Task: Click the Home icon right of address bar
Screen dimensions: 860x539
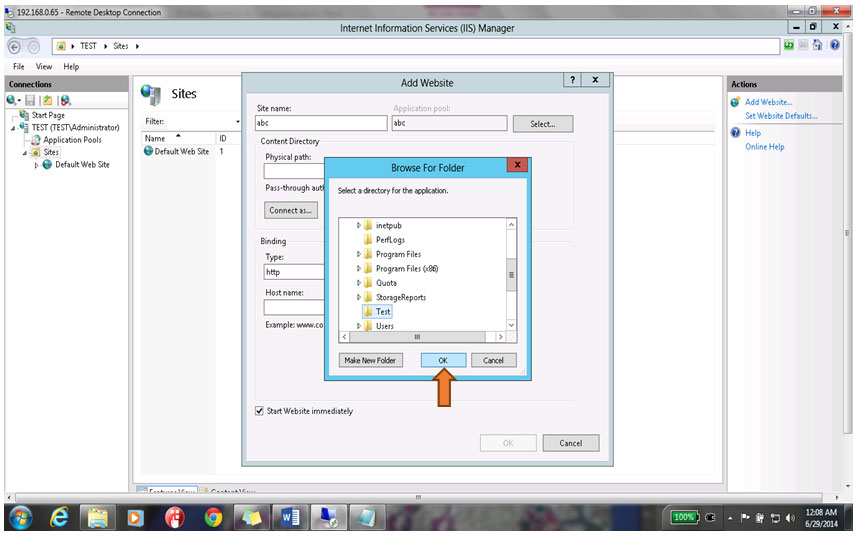Action: [818, 46]
